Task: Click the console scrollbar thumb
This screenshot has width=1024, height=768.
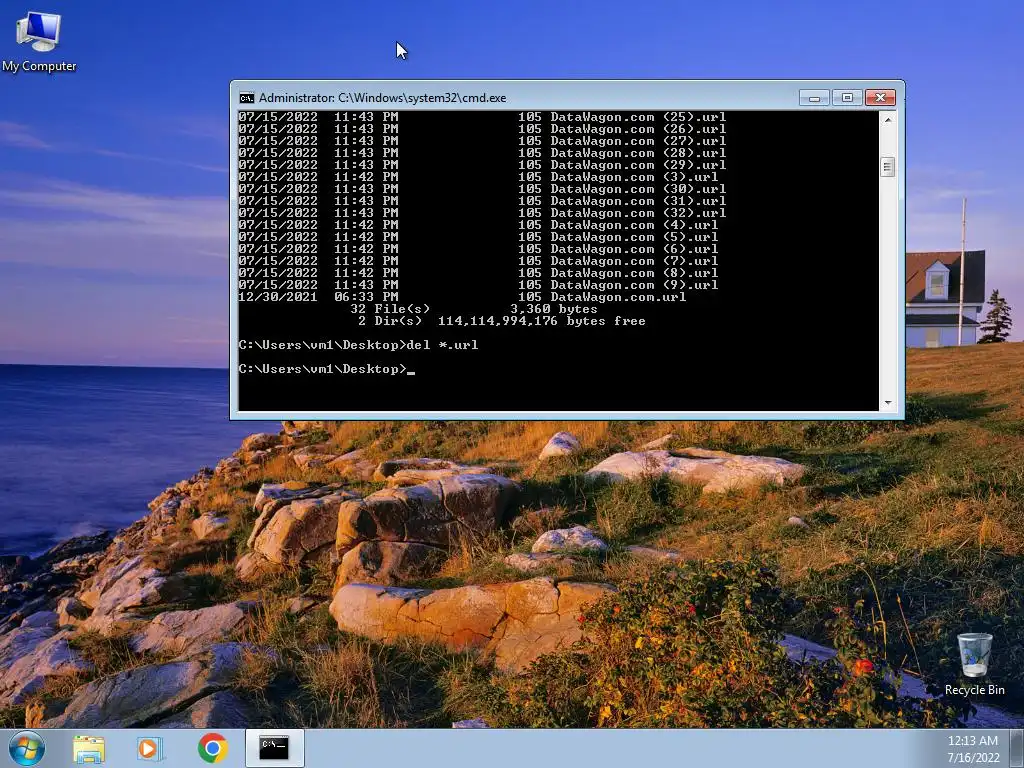Action: [888, 167]
